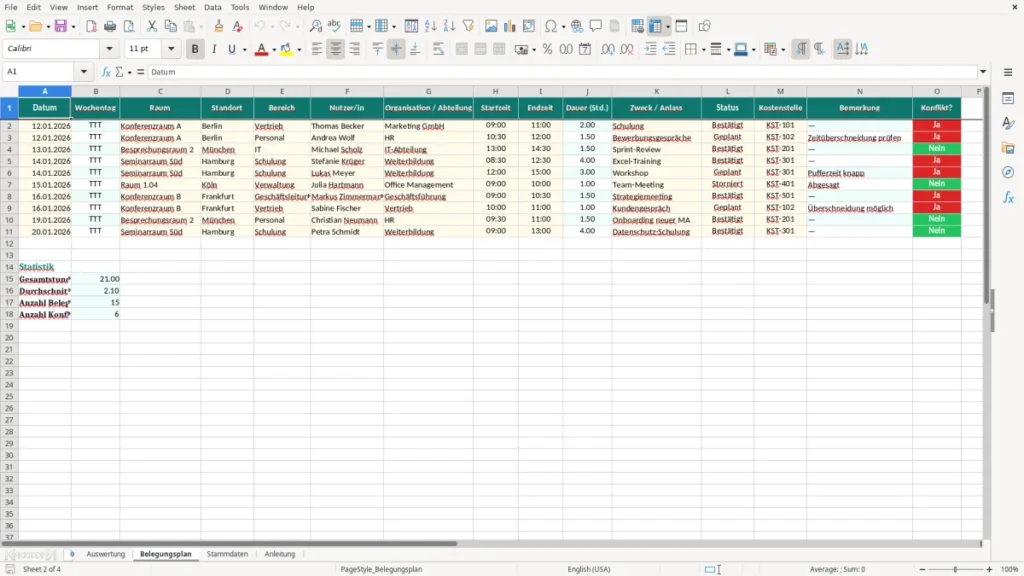The height and width of the screenshot is (576, 1024).
Task: Expand the formula bar arrow
Action: [x=983, y=72]
